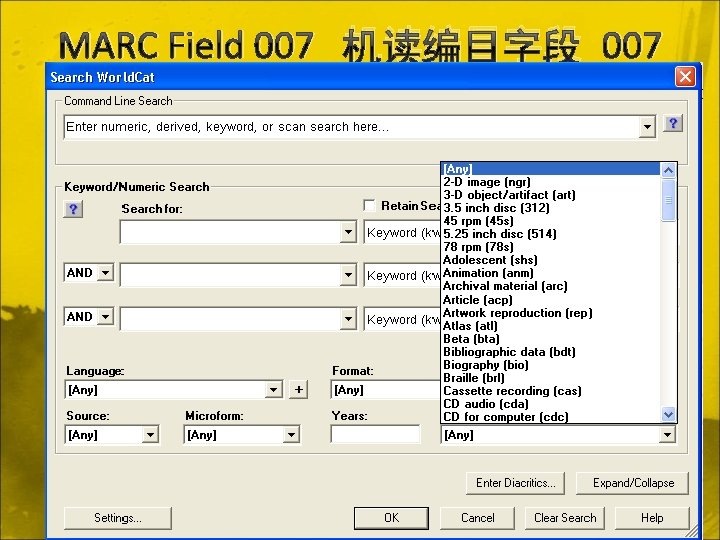The height and width of the screenshot is (540, 720).
Task: Expand the third search term dropdown arrow
Action: pyautogui.click(x=349, y=319)
